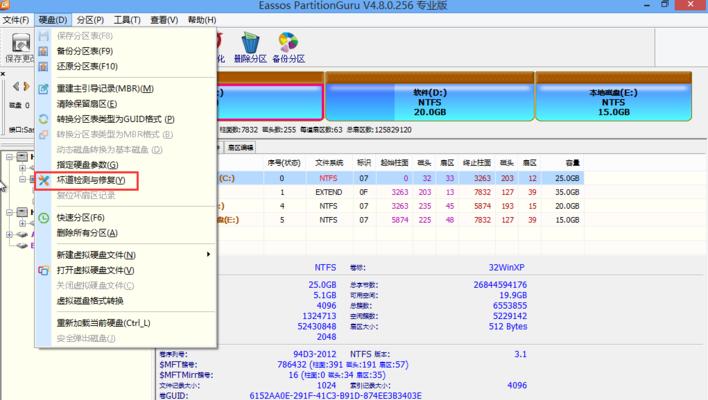Collapse the first hard disk tree node

tap(9, 157)
